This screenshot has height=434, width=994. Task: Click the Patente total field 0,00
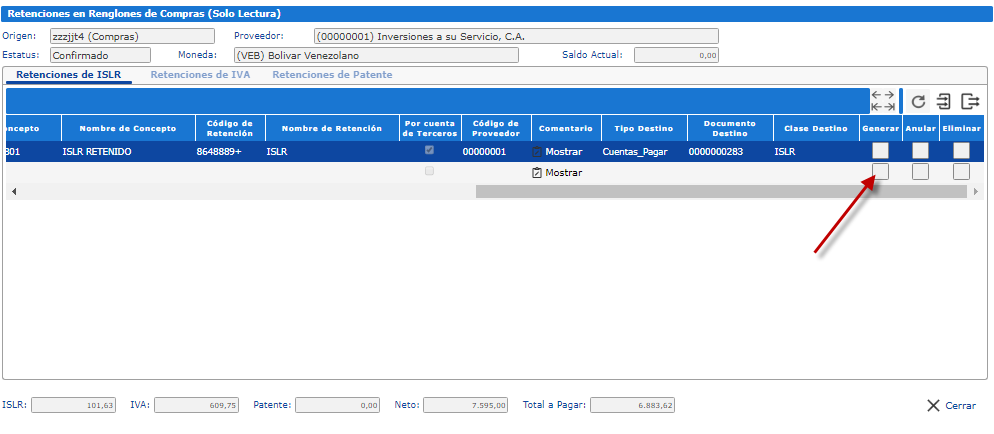338,405
